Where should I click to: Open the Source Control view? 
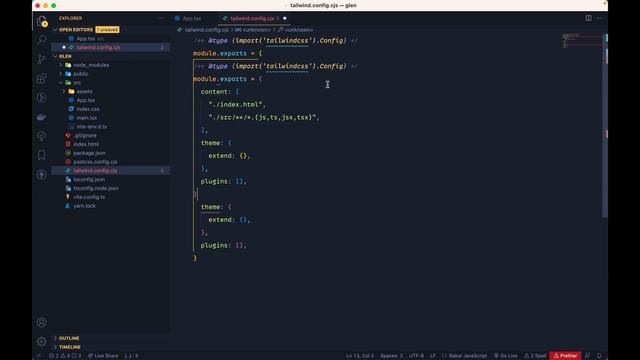pyautogui.click(x=41, y=59)
